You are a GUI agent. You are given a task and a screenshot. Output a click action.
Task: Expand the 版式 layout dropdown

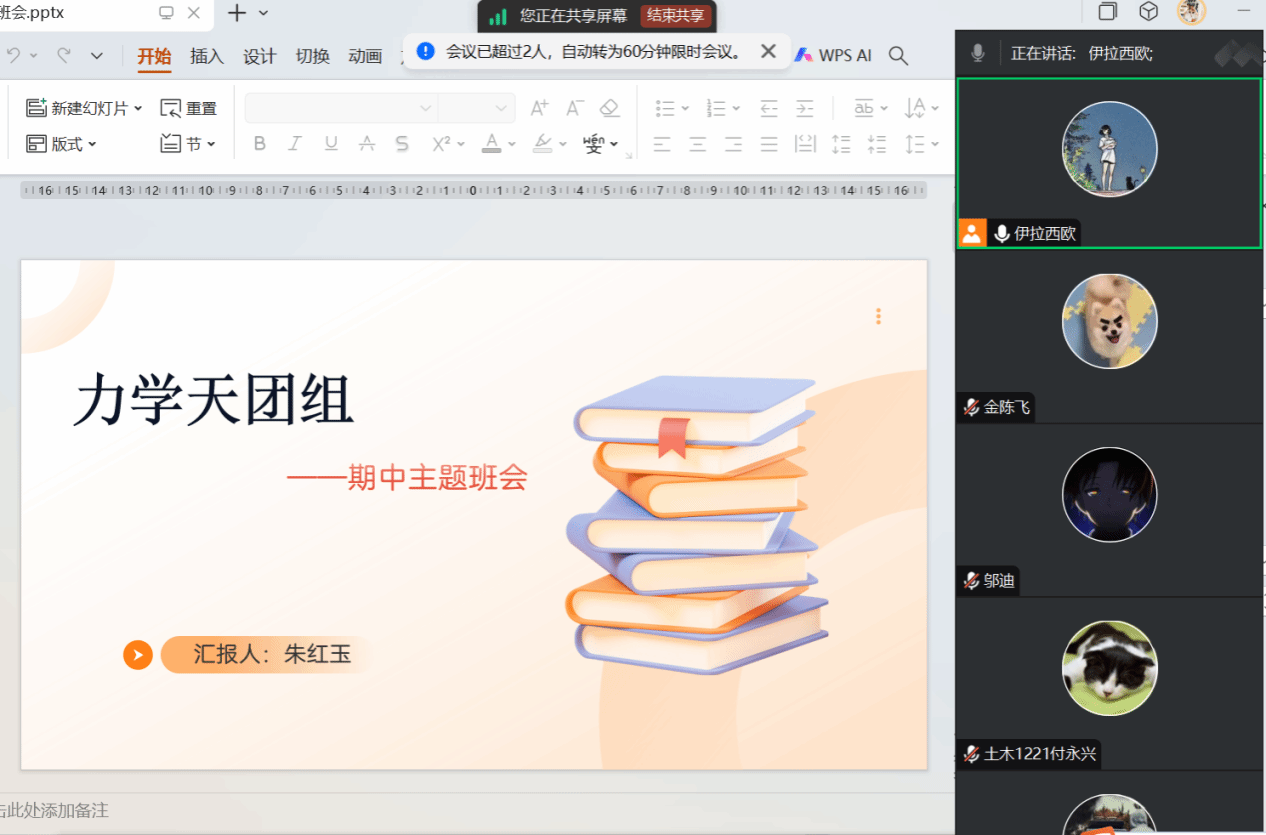click(x=92, y=144)
